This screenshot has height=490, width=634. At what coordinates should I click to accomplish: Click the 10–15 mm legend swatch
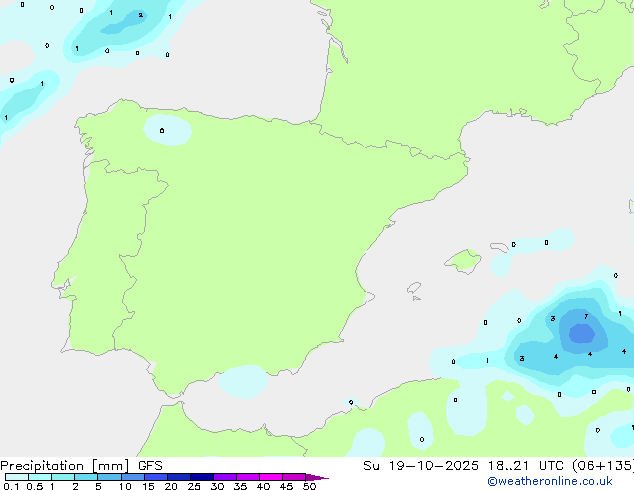pos(132,477)
